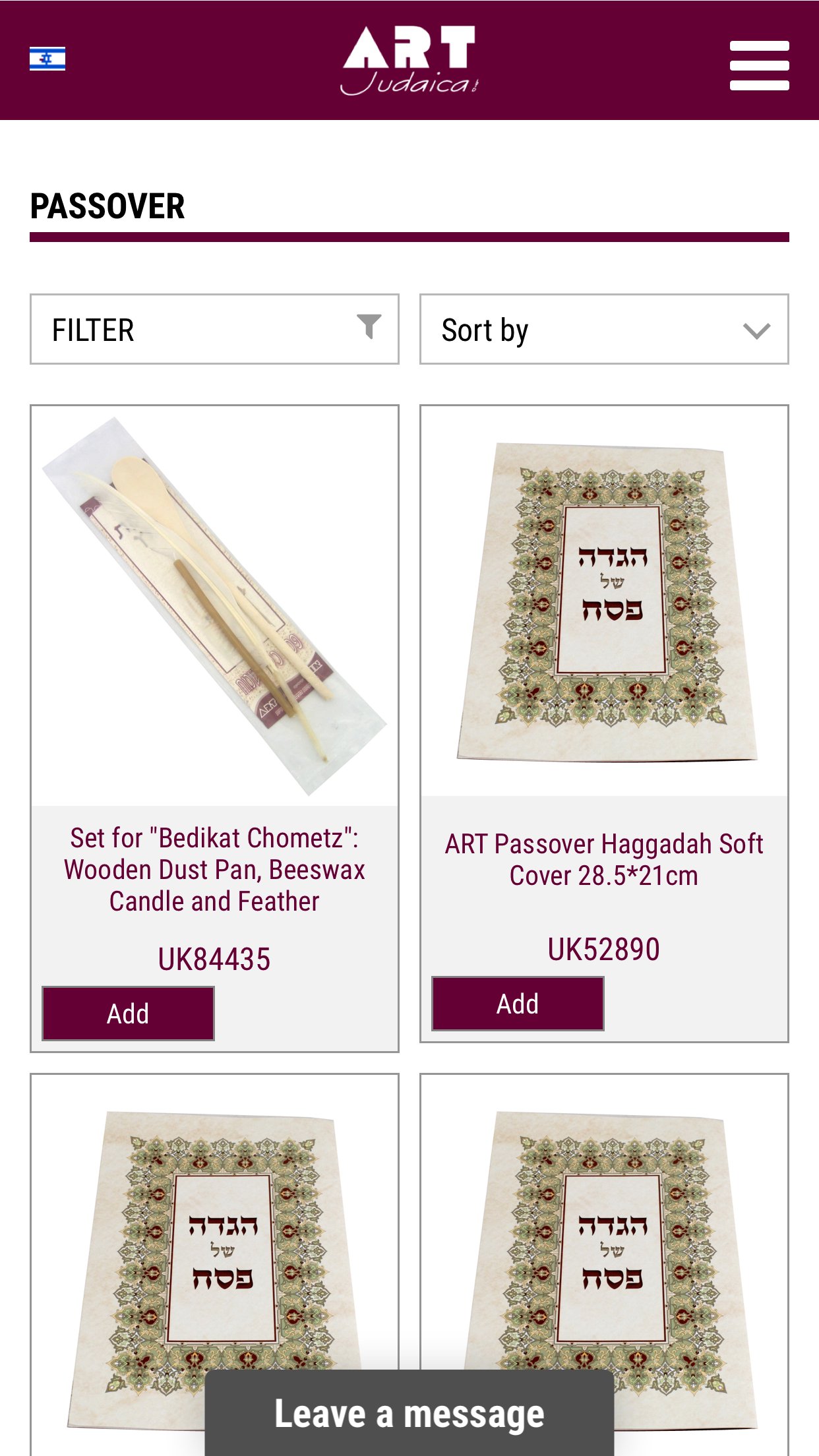Viewport: 819px width, 1456px height.
Task: Click the filter funnel icon
Action: [369, 326]
